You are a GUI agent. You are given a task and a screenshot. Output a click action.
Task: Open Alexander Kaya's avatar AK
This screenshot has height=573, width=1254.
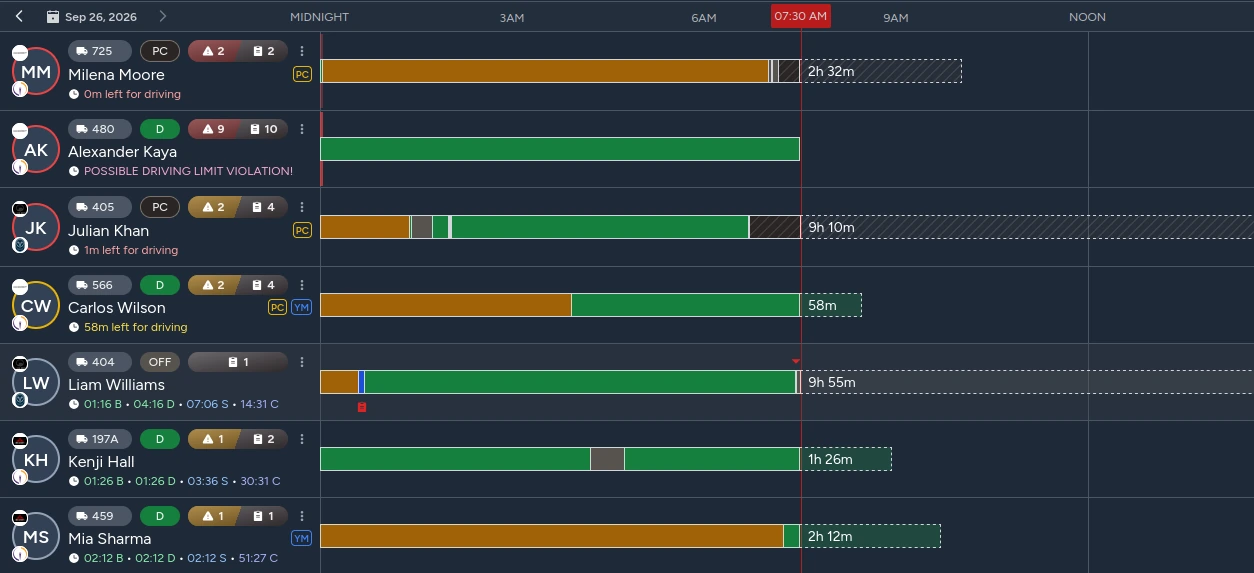pyautogui.click(x=36, y=150)
